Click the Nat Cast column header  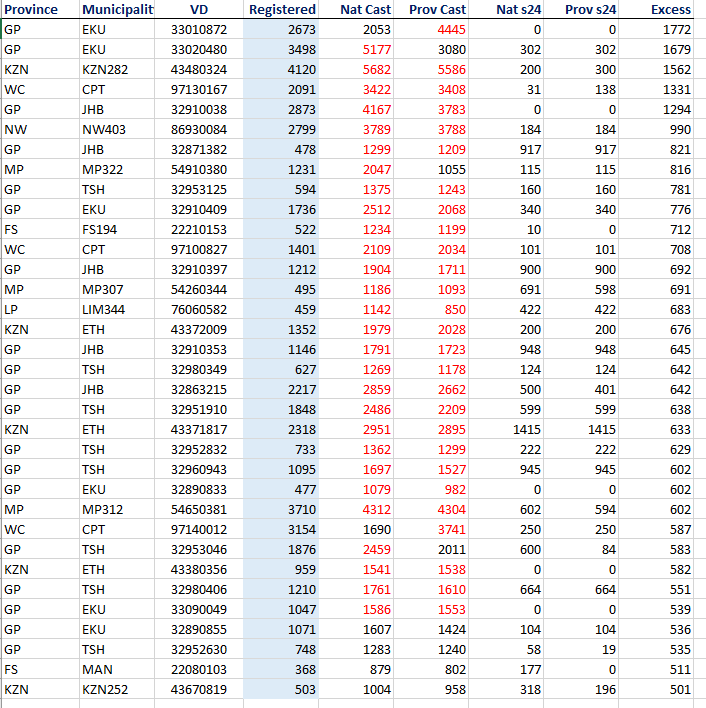pyautogui.click(x=366, y=9)
